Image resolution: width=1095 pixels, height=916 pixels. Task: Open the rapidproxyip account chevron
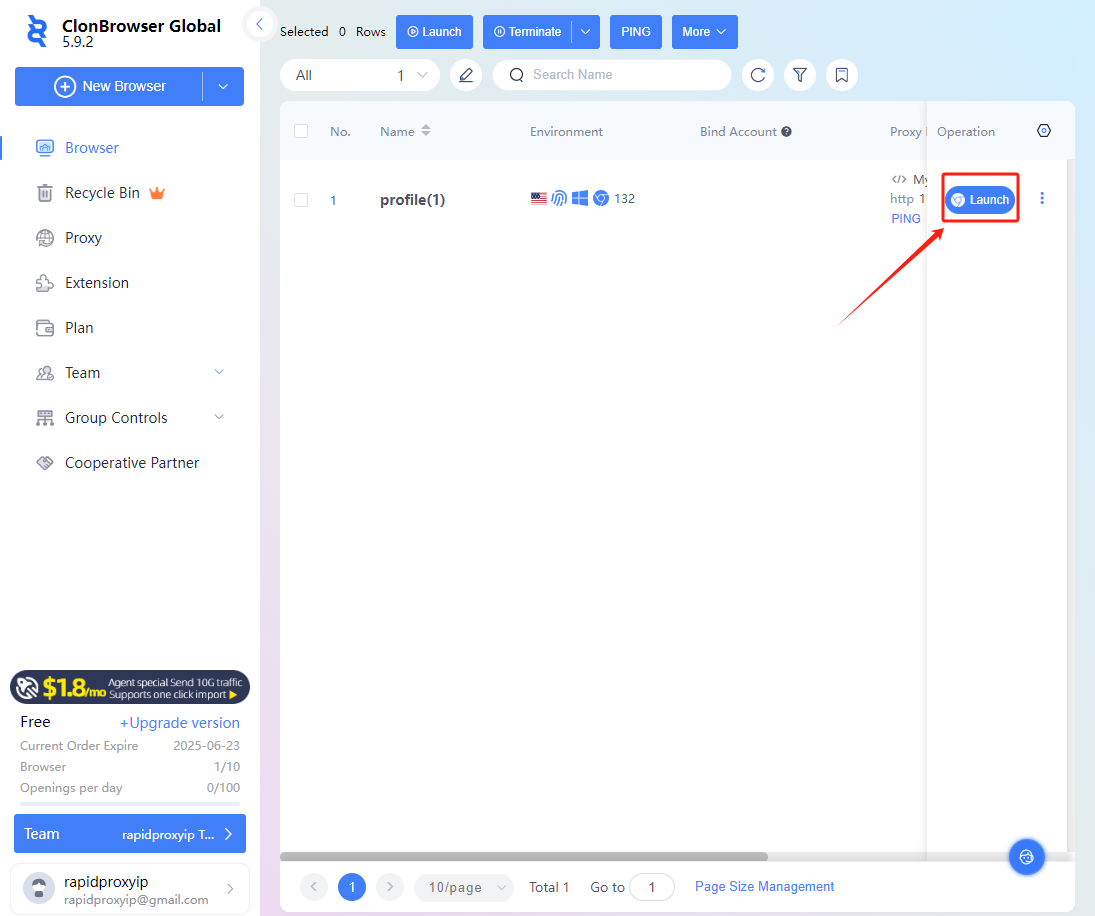[230, 888]
